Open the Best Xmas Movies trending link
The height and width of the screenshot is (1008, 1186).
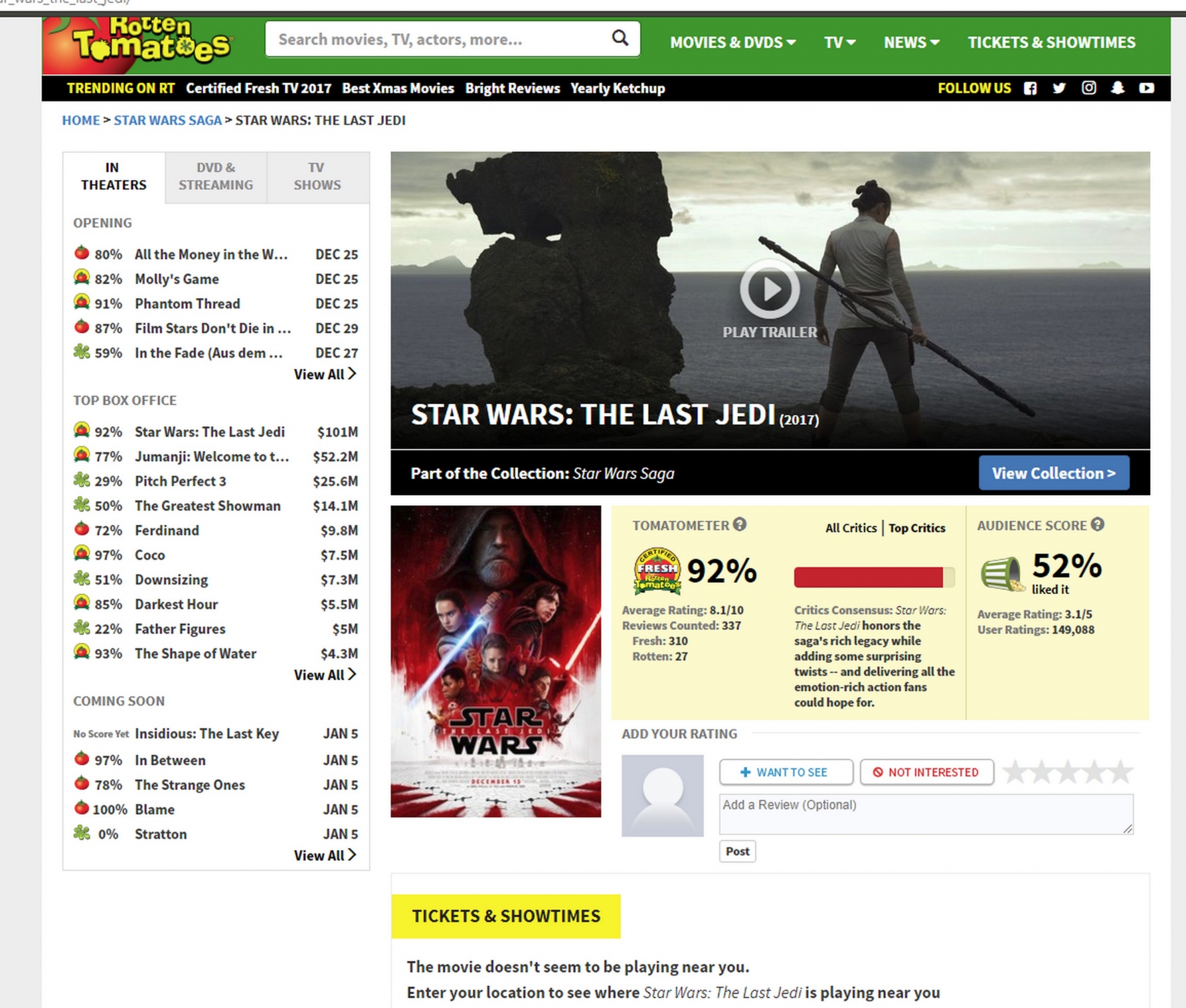(x=398, y=88)
